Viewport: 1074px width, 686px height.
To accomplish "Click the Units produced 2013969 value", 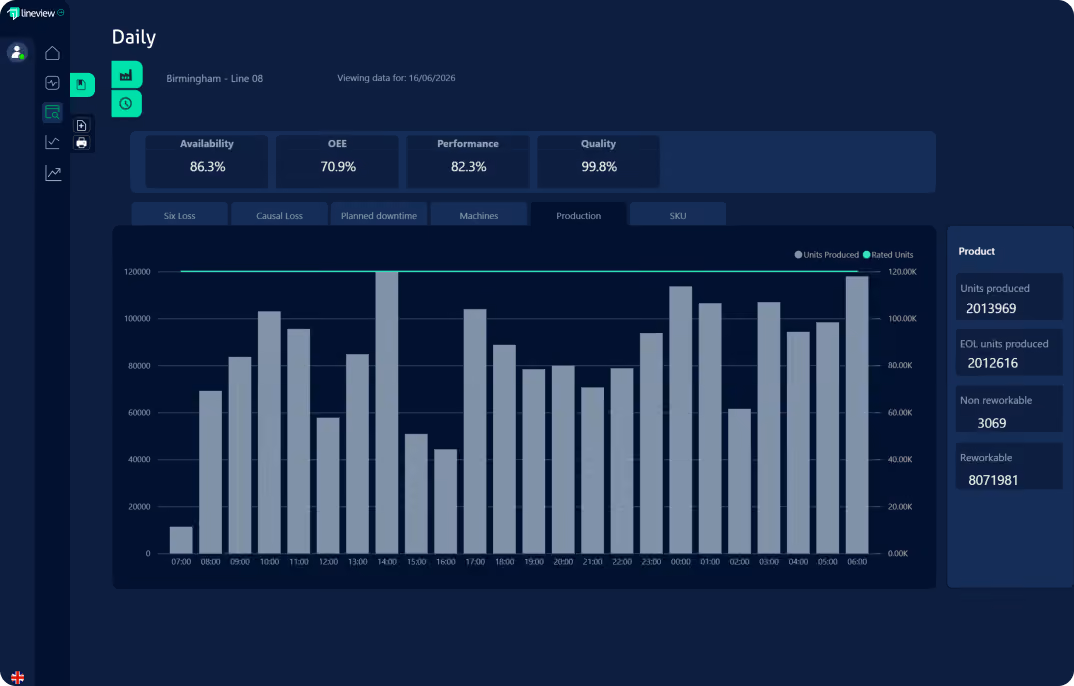I will click(x=990, y=308).
